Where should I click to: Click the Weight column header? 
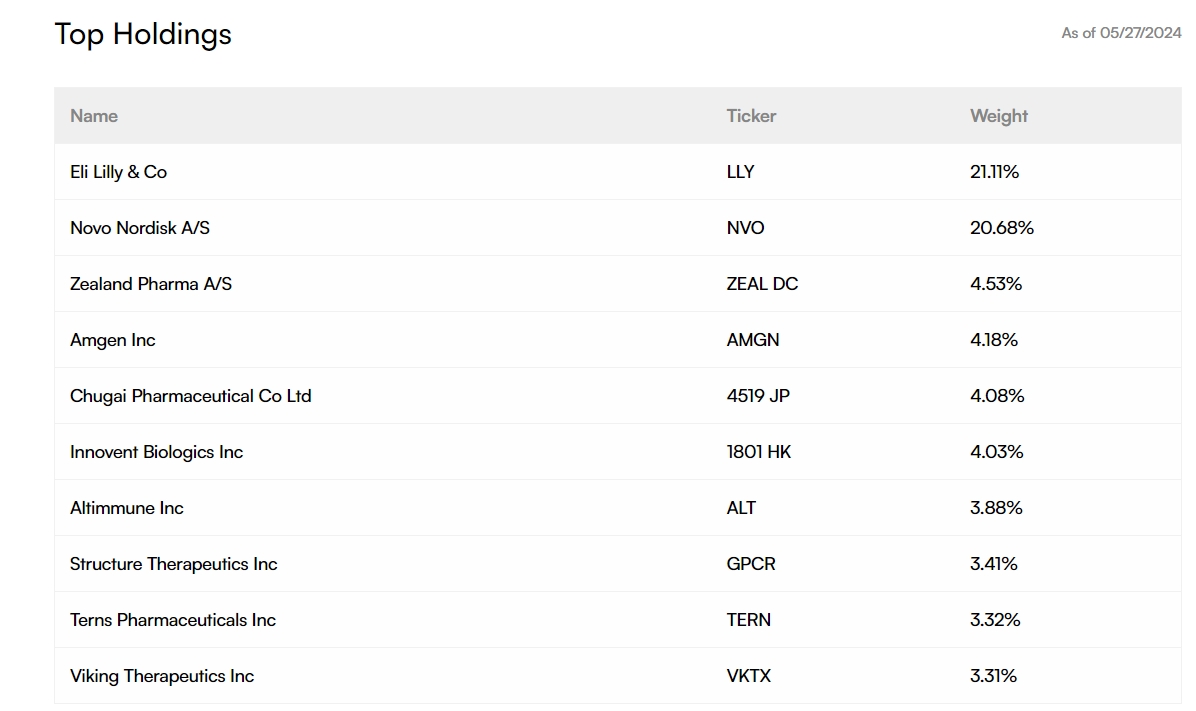(x=998, y=116)
